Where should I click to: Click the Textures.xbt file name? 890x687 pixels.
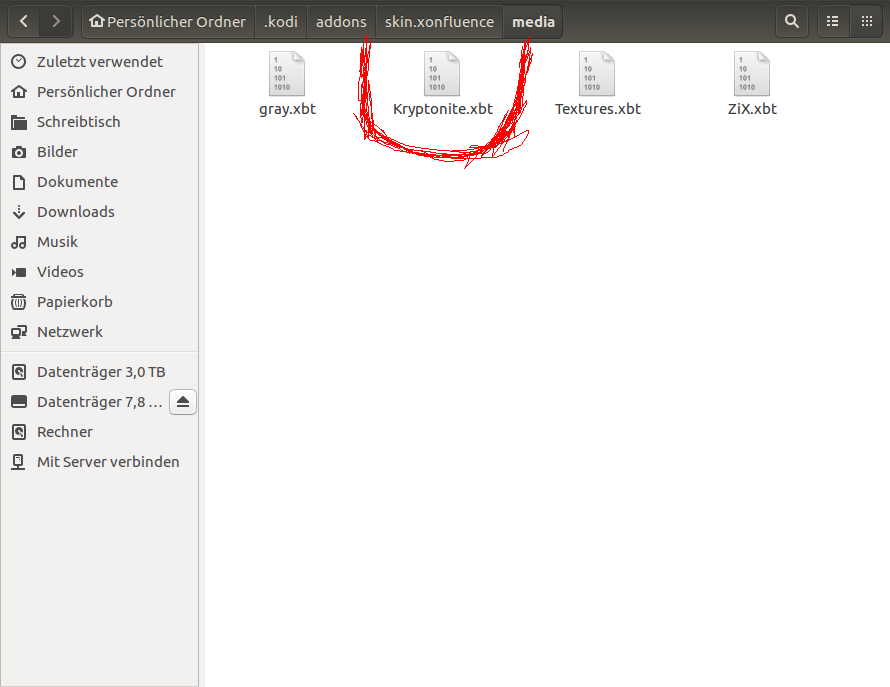pyautogui.click(x=598, y=109)
